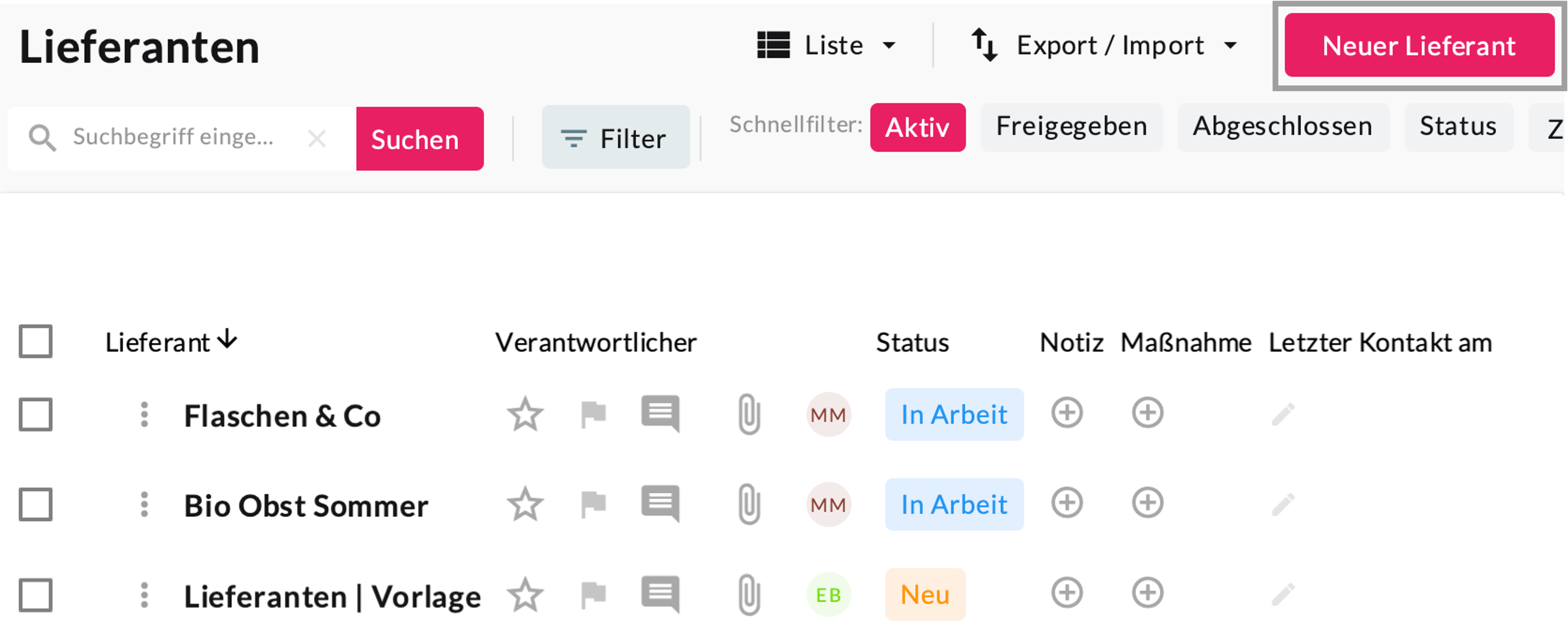Clear the search field with the X
This screenshot has width=1568, height=643.
point(316,139)
